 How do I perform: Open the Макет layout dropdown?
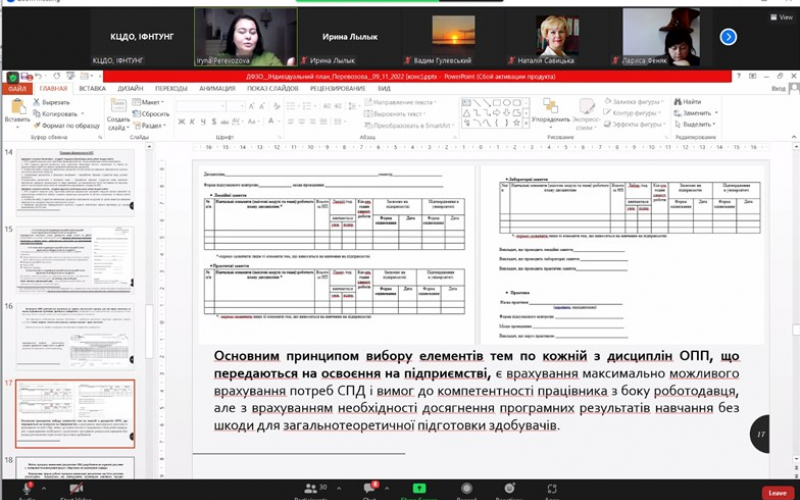[148, 102]
